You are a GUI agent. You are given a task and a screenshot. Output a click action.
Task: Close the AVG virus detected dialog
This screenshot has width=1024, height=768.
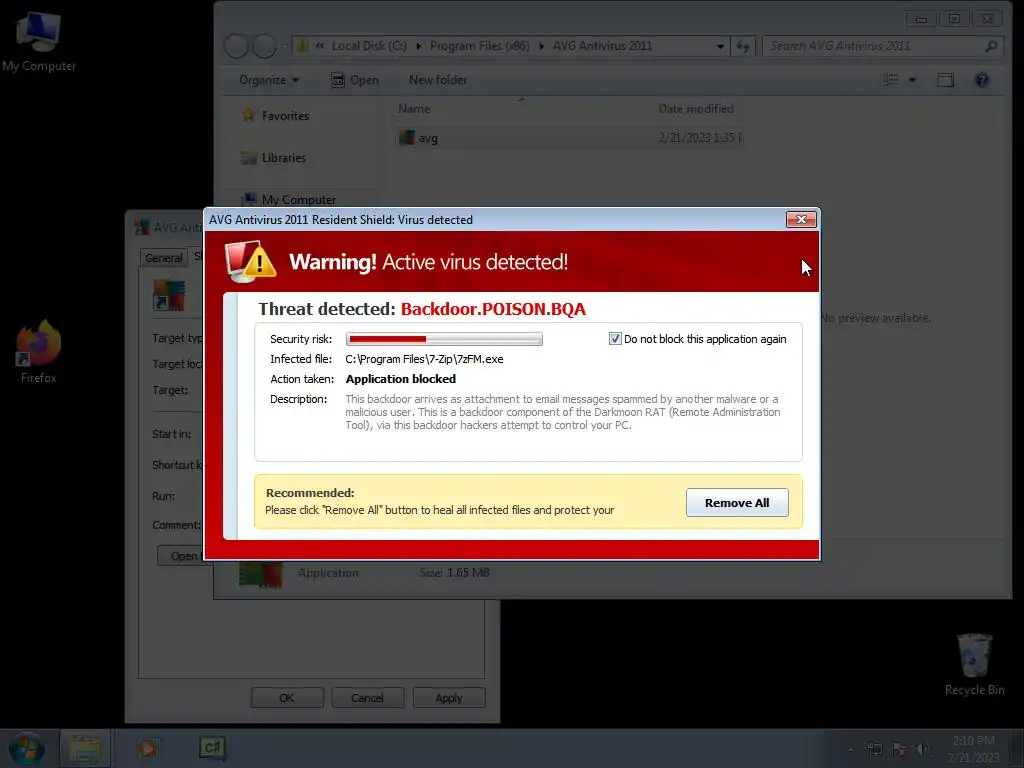tap(801, 219)
